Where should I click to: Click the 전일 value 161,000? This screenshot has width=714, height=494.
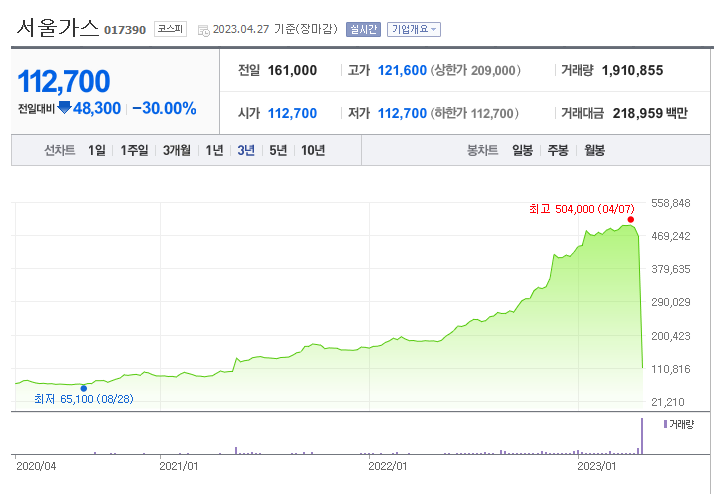pos(292,71)
